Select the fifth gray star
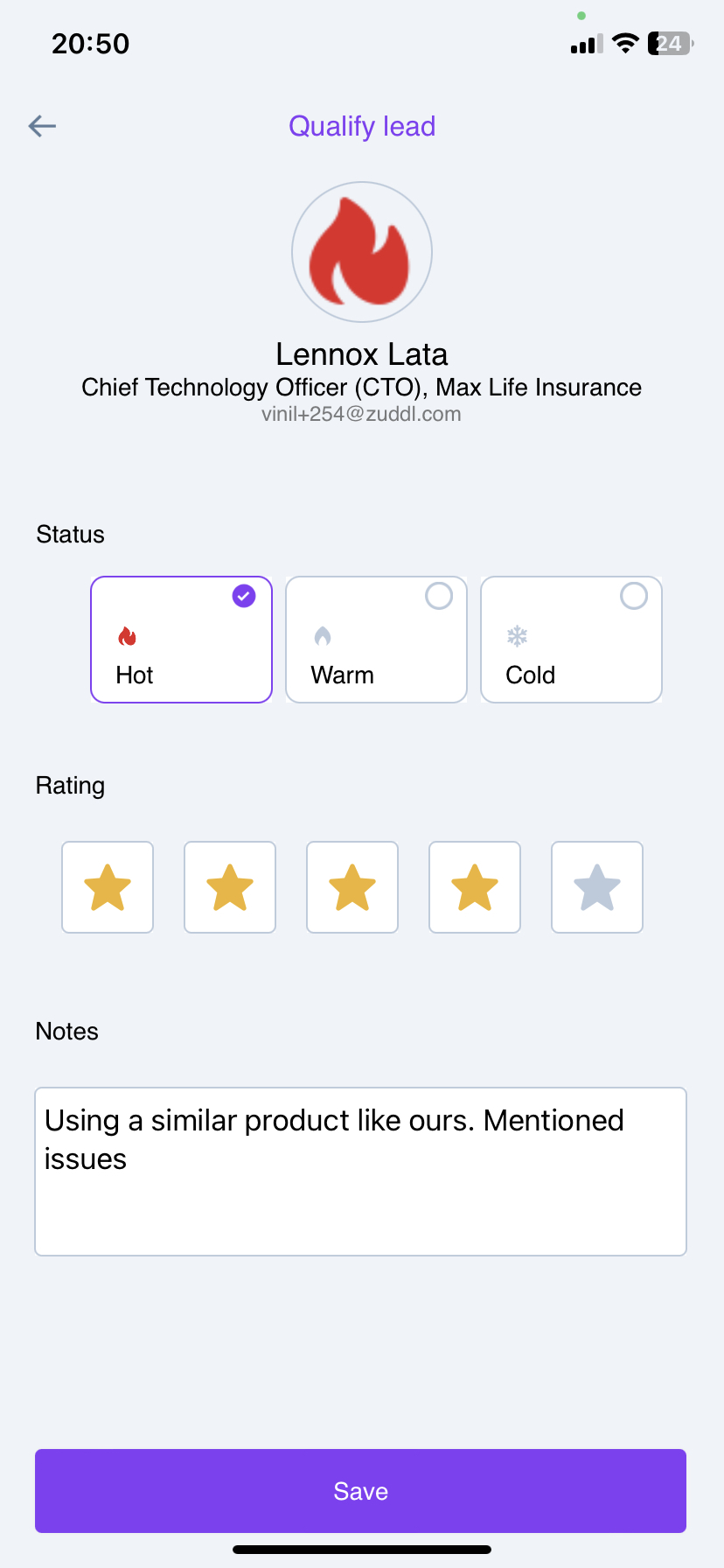Image resolution: width=724 pixels, height=1568 pixels. [597, 887]
